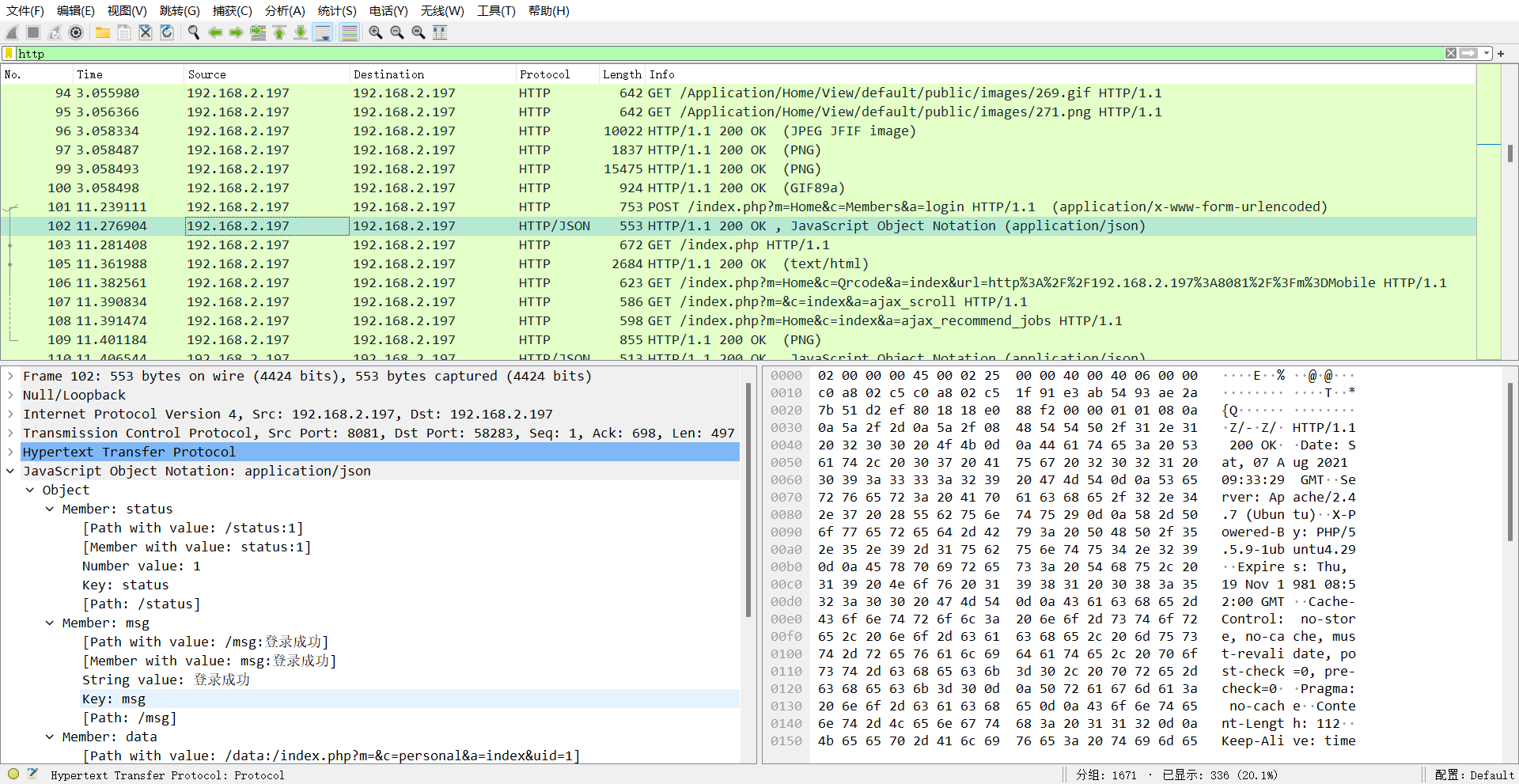The height and width of the screenshot is (784, 1519).
Task: Toggle packet list colorization
Action: (x=350, y=32)
